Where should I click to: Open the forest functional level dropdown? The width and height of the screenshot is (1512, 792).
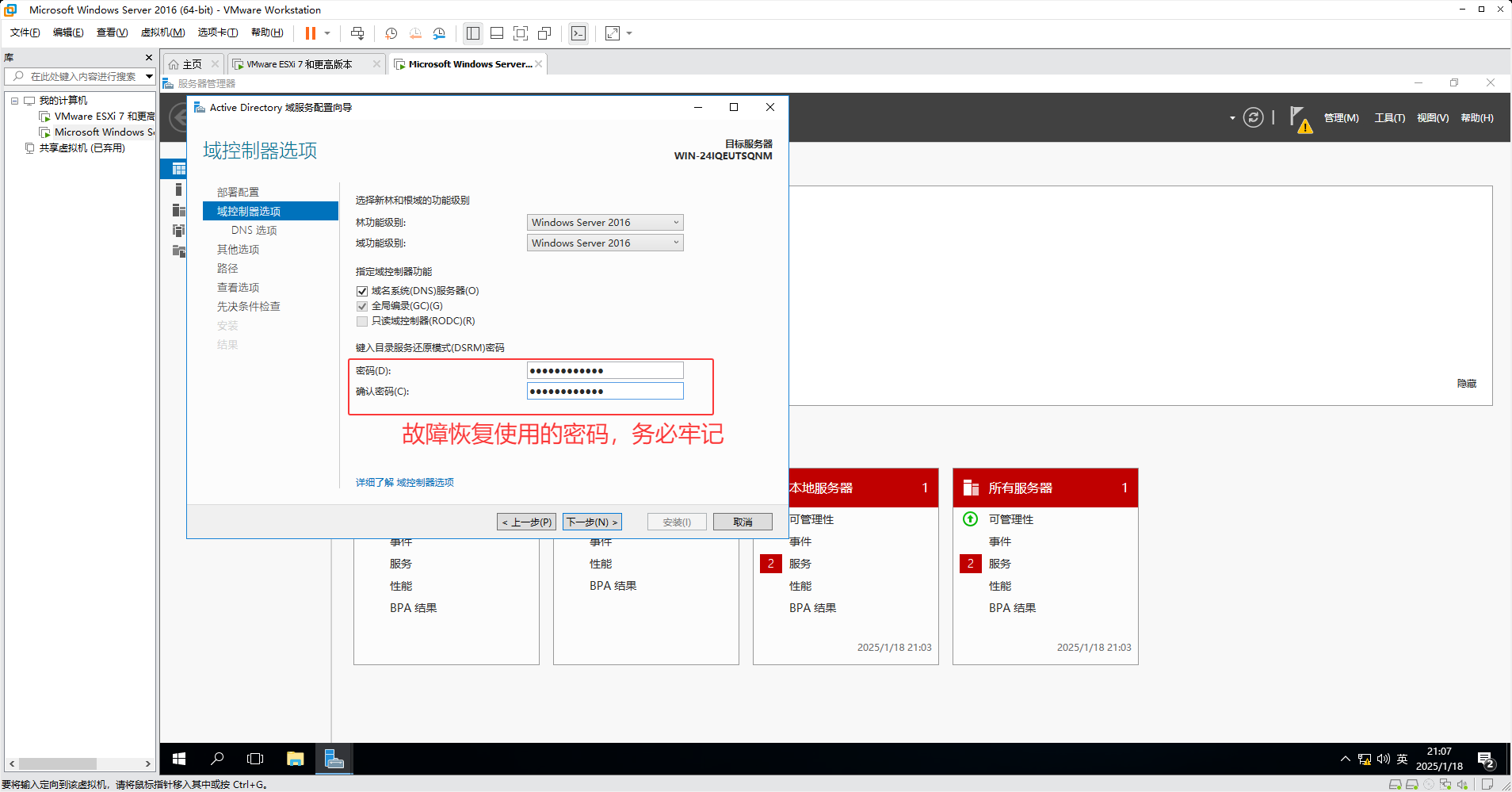(605, 223)
